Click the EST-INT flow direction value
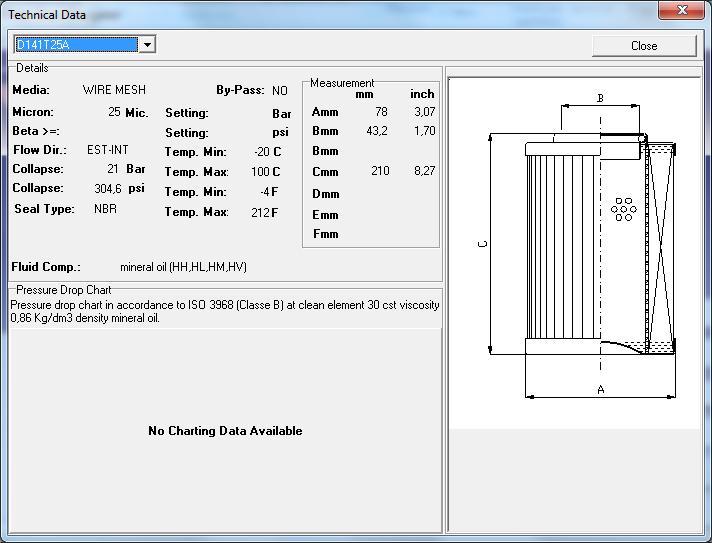This screenshot has width=712, height=543. pyautogui.click(x=107, y=150)
